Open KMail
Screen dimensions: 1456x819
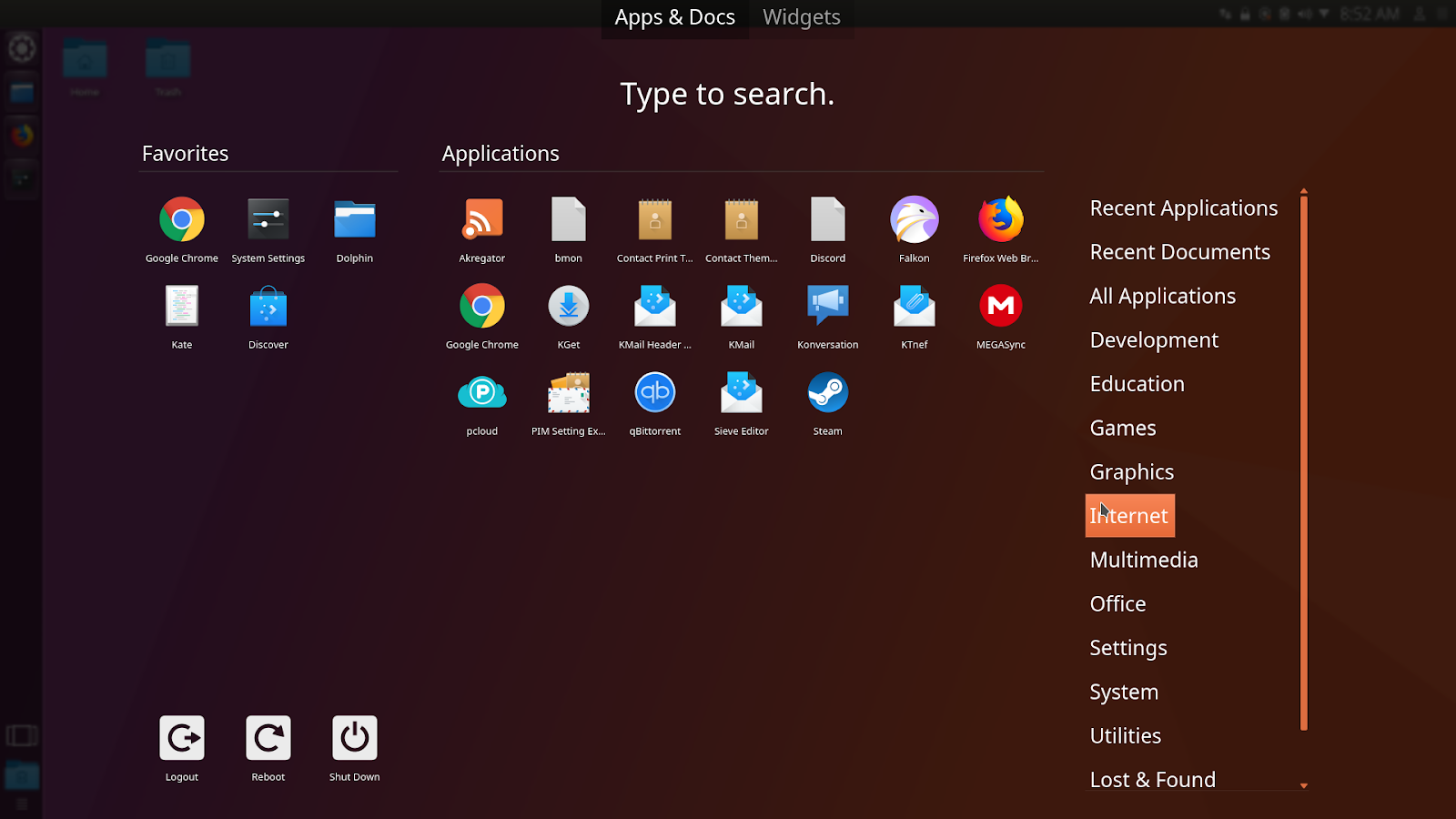point(741,316)
